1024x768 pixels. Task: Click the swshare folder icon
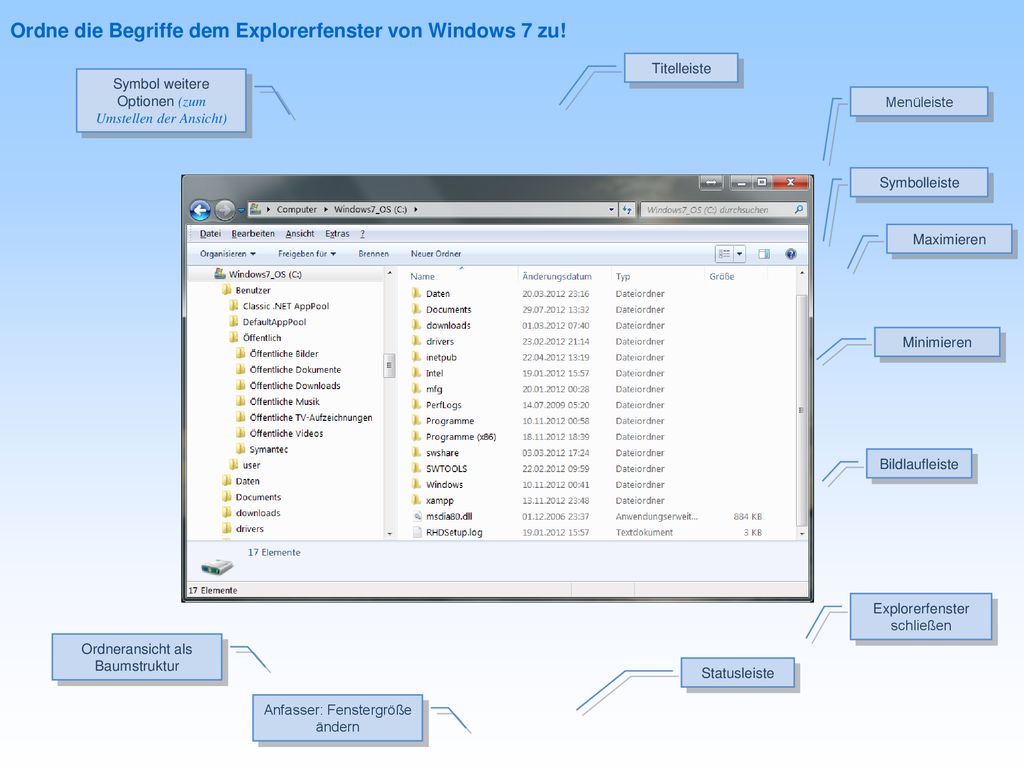[417, 452]
